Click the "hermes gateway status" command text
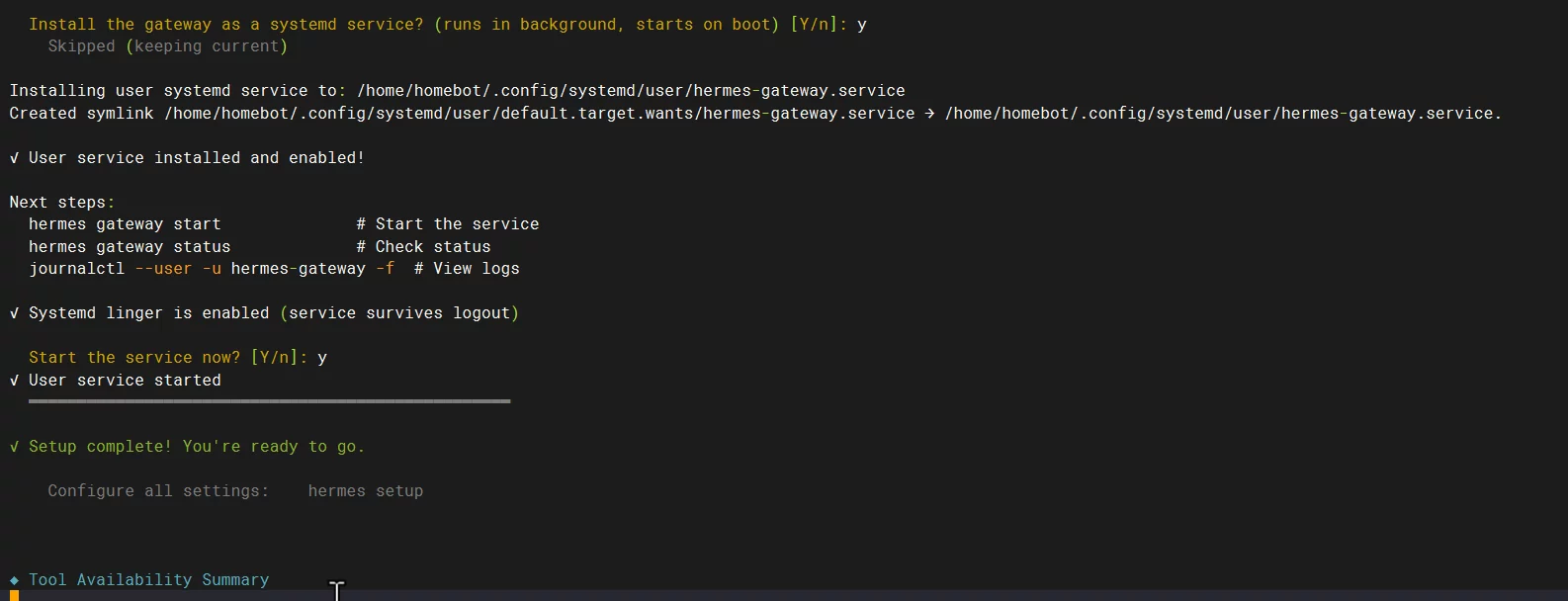The image size is (1568, 601). click(130, 247)
